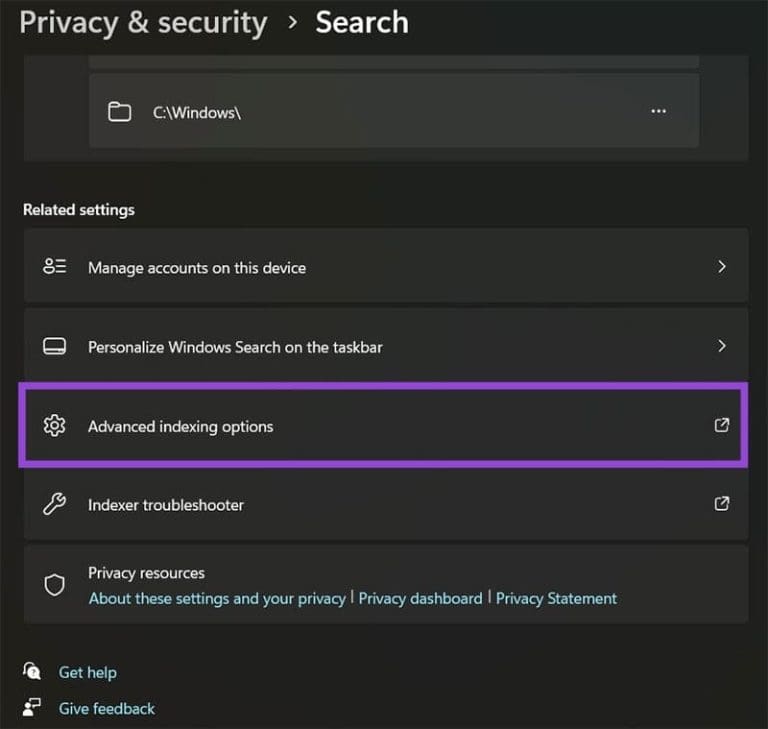
Task: Click the Give feedback link
Action: click(106, 708)
